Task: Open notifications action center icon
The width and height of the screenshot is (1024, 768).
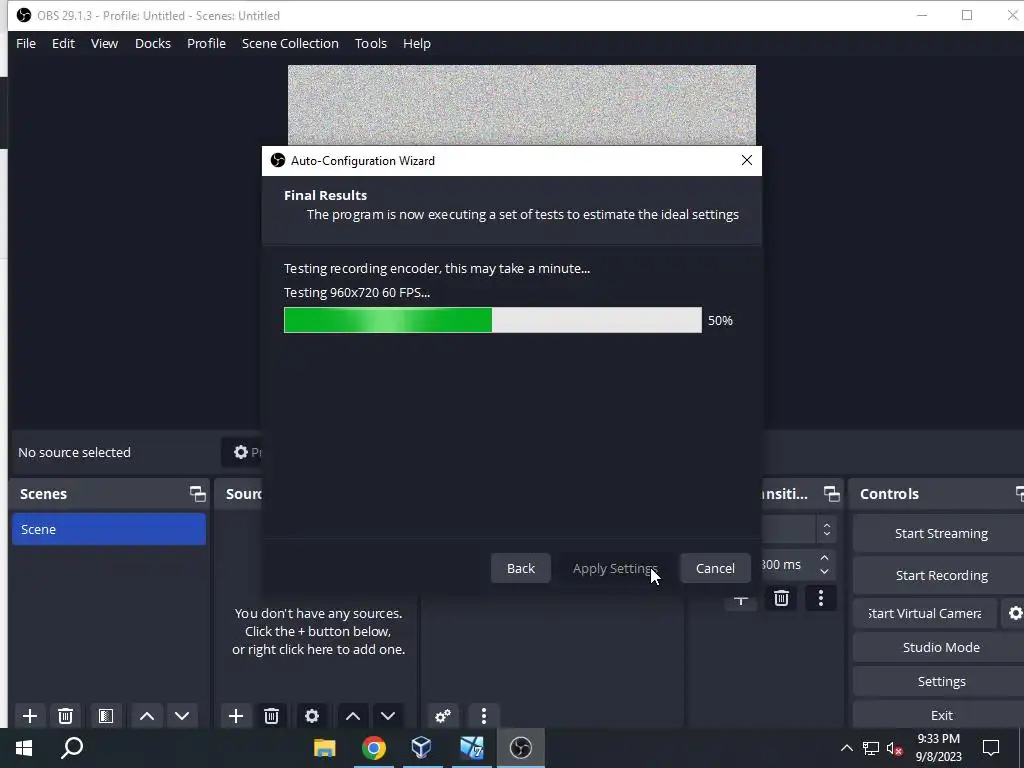Action: coord(991,748)
